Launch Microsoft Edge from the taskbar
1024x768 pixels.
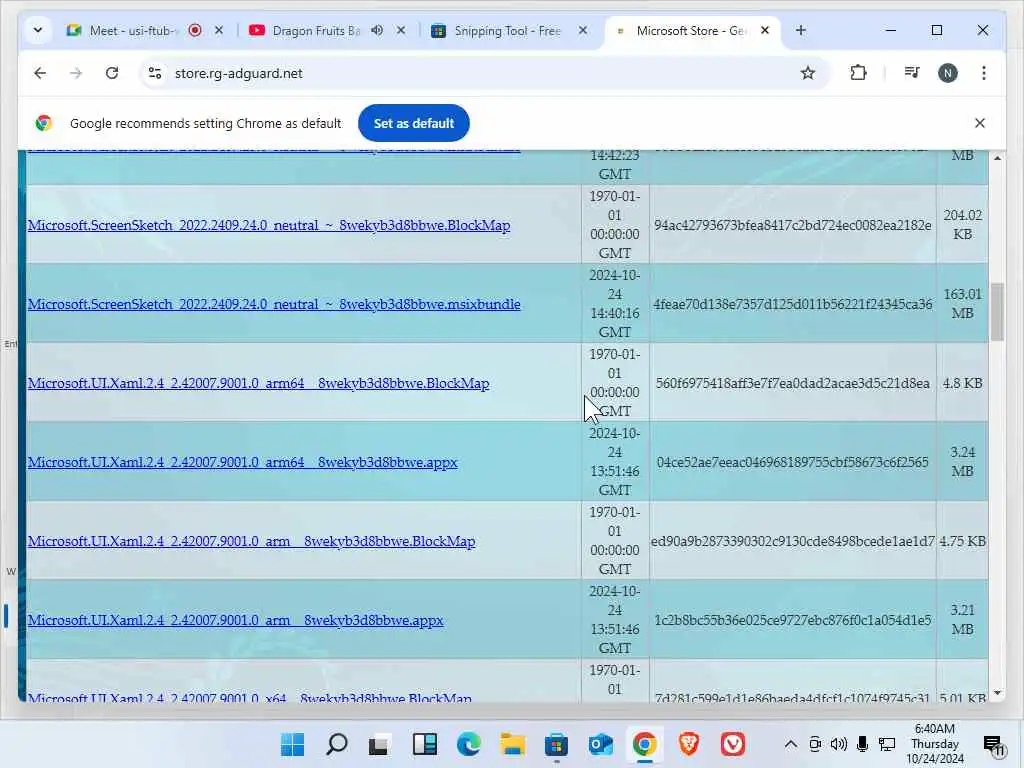click(468, 744)
